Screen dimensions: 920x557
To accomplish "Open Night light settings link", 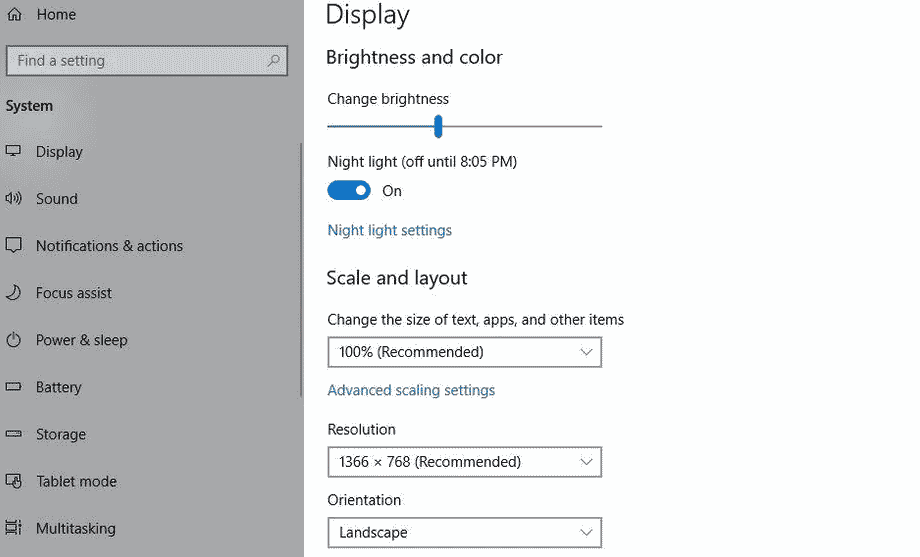I will point(390,230).
